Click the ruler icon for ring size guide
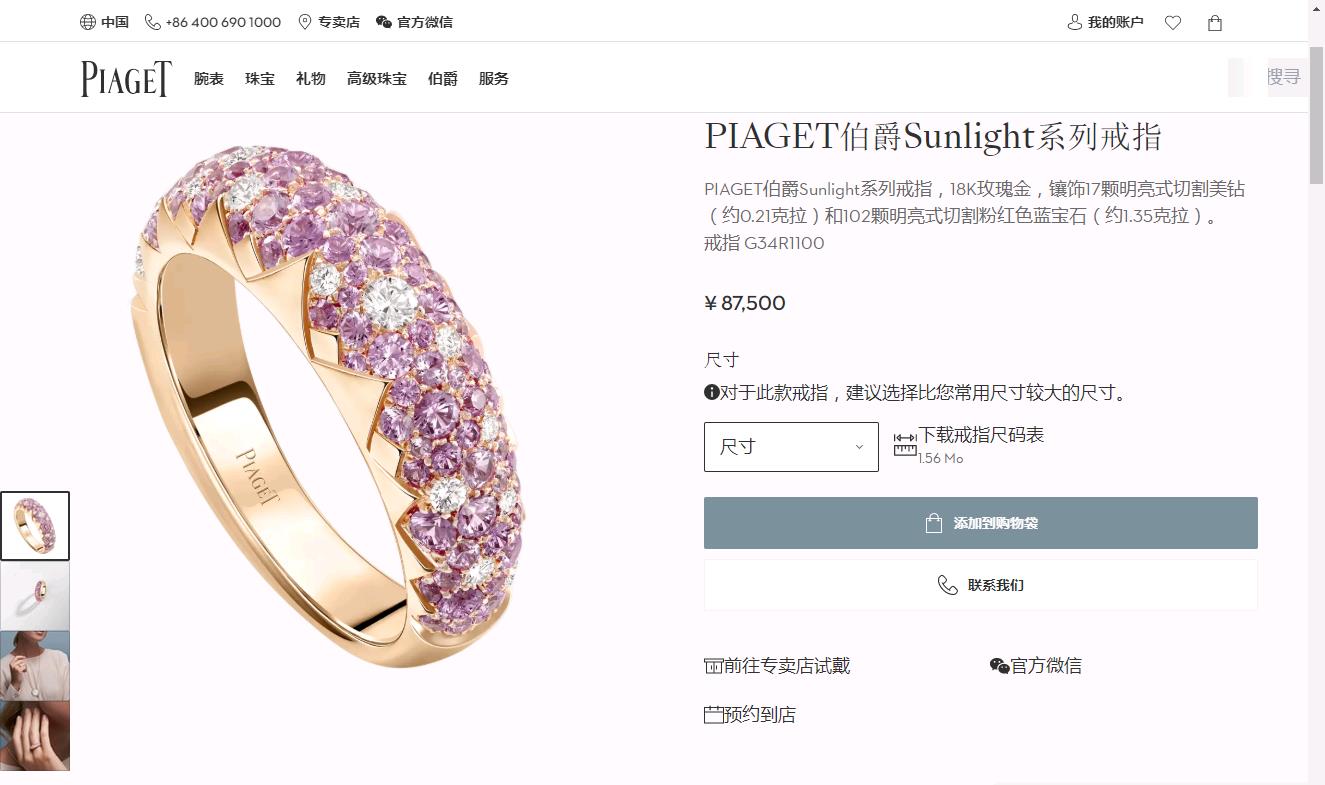This screenshot has width=1325, height=785. 905,445
